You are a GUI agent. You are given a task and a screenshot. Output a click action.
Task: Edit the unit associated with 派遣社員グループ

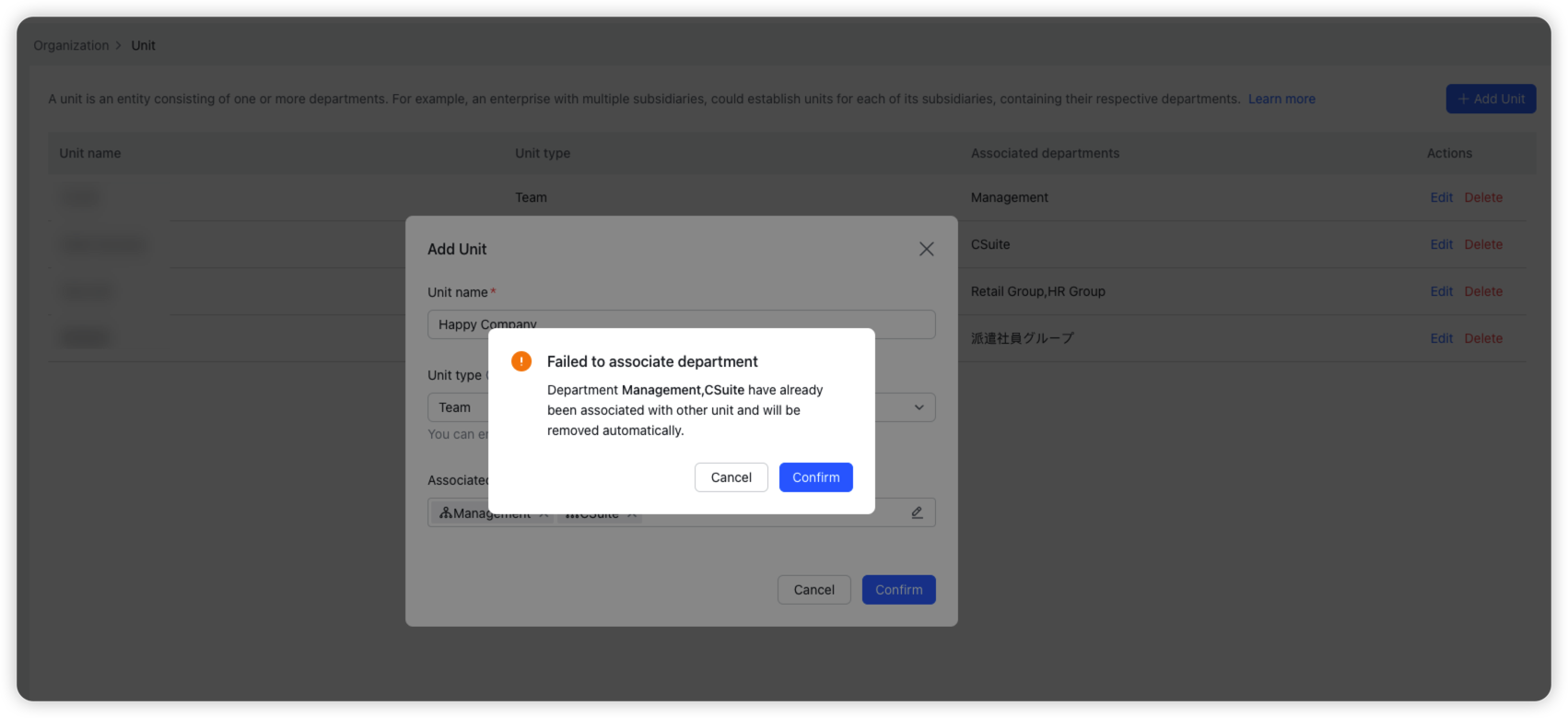(1441, 338)
